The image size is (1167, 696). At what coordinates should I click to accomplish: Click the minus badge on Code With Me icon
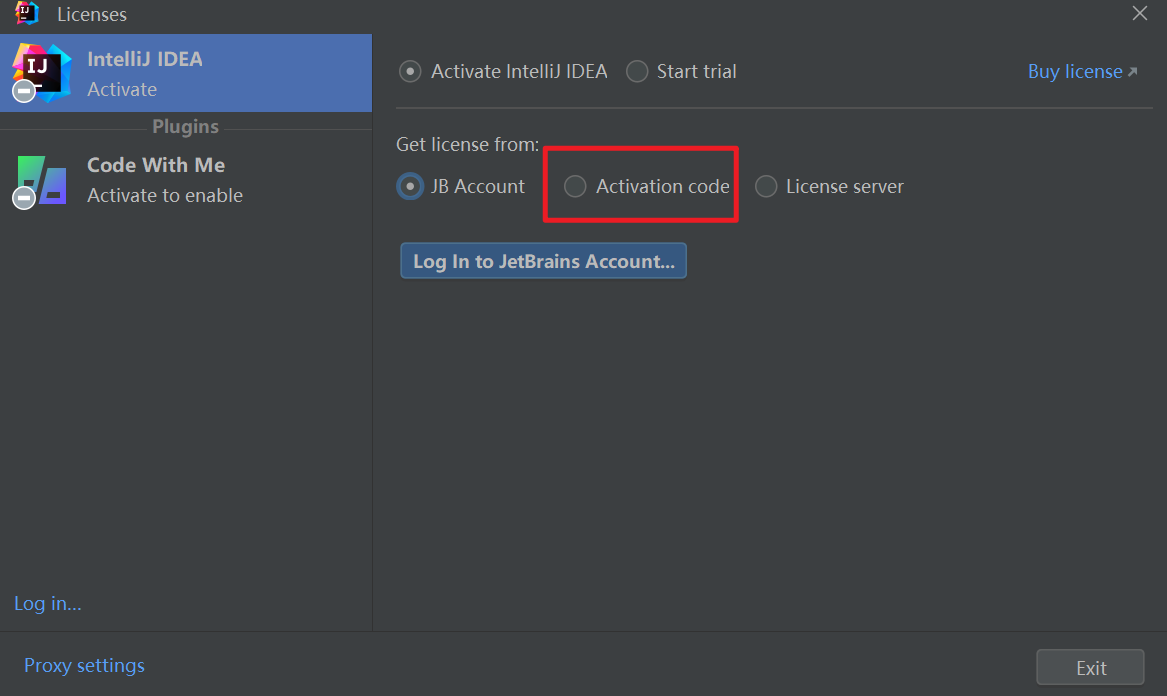coord(24,198)
